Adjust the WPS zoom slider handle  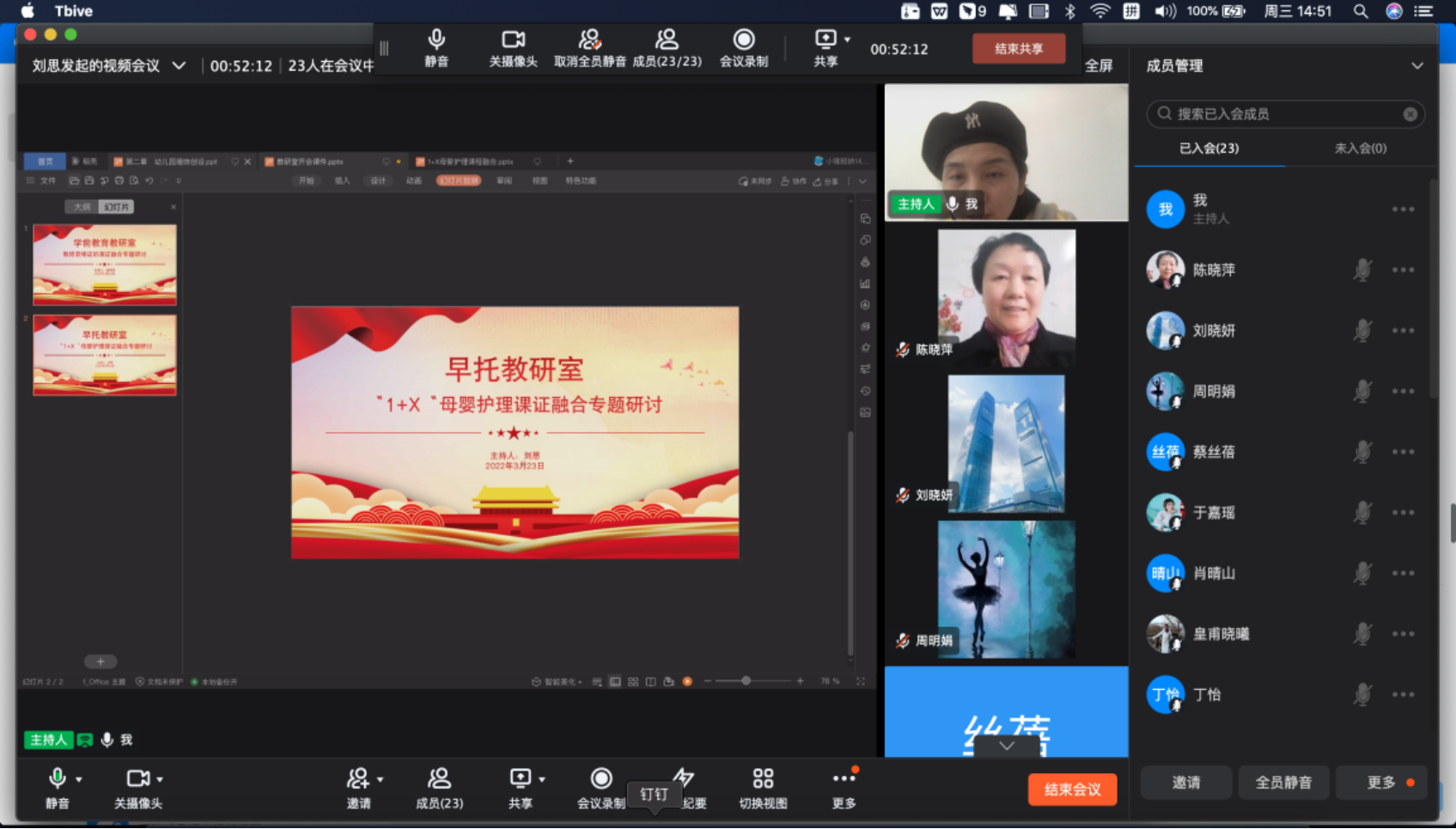[x=746, y=681]
